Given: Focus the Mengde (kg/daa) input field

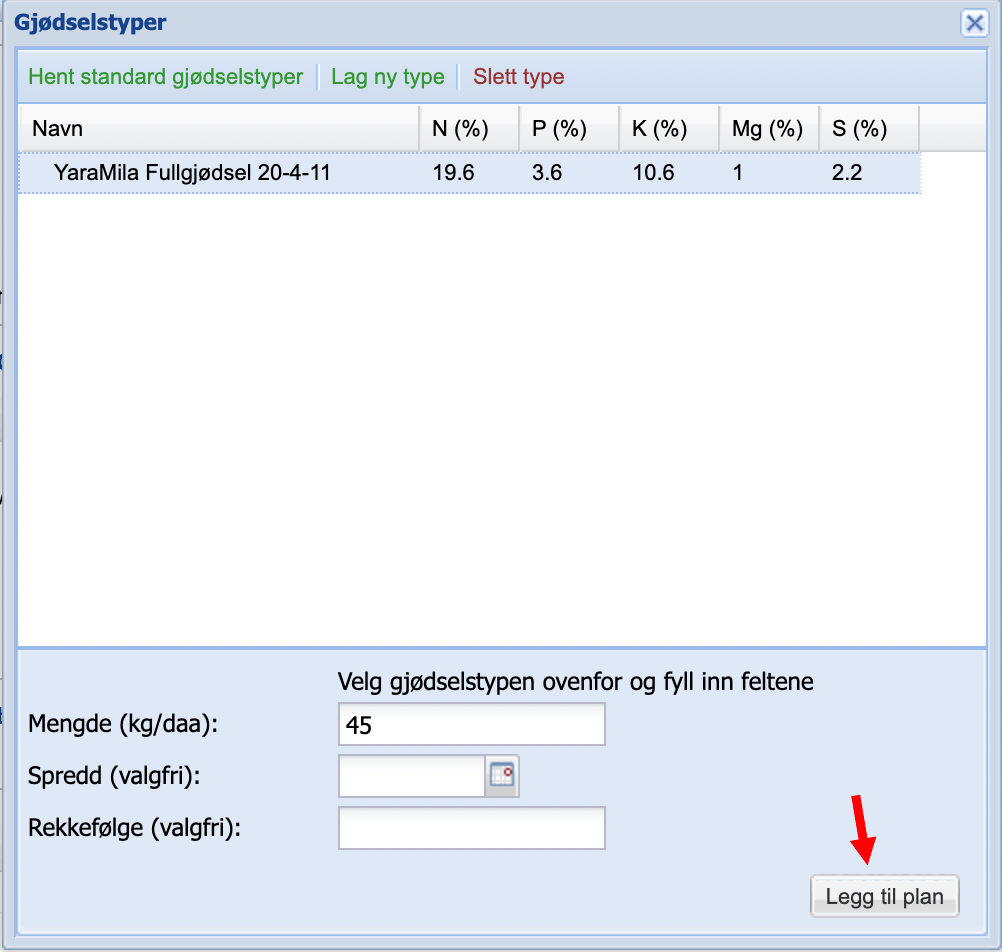Looking at the screenshot, I should click(472, 724).
